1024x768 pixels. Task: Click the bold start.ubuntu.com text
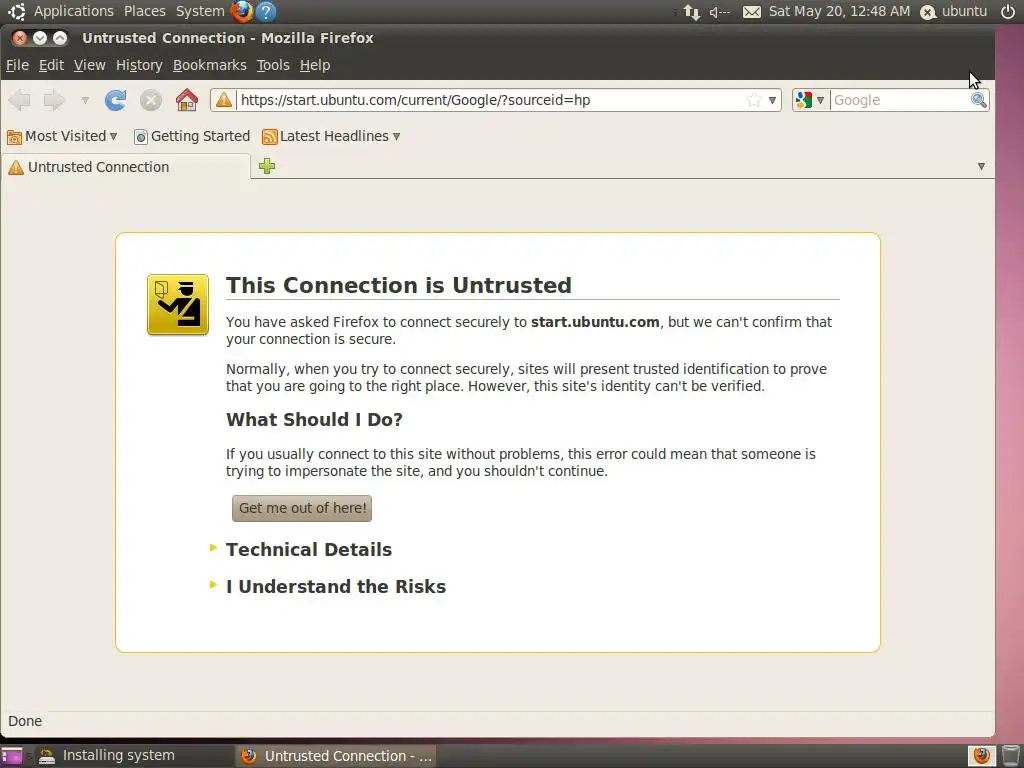tap(595, 322)
